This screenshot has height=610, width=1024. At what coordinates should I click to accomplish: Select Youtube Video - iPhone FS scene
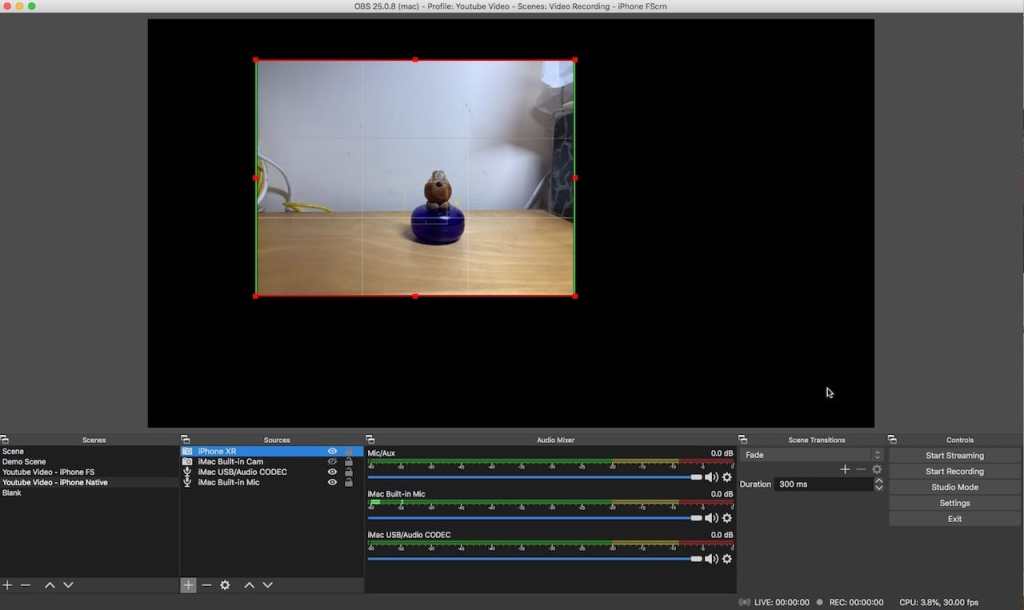[x=48, y=472]
